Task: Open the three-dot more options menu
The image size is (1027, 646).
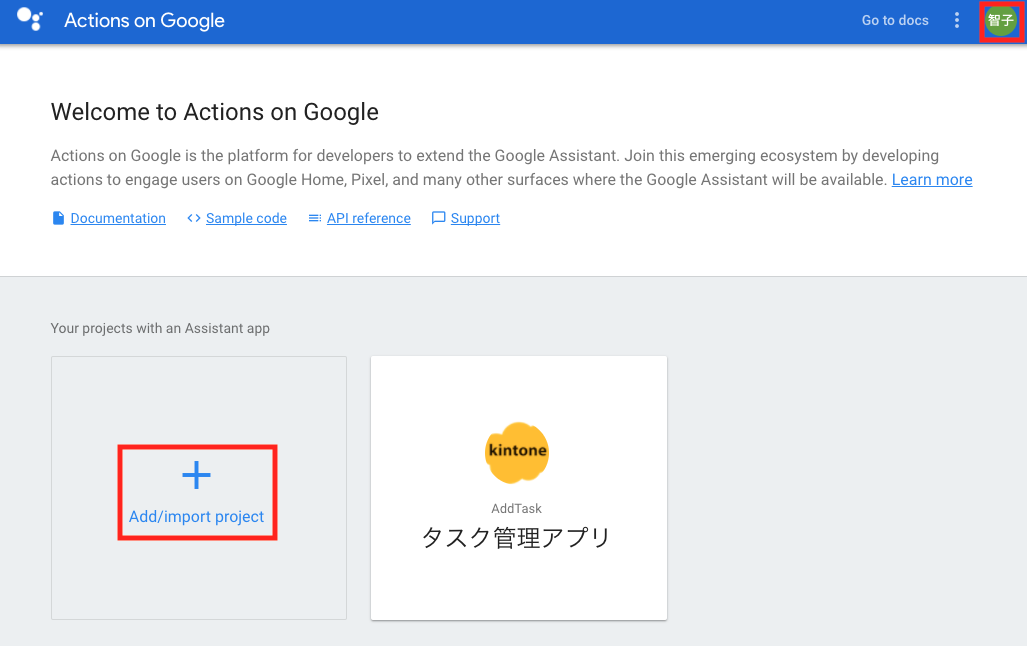Action: point(957,20)
